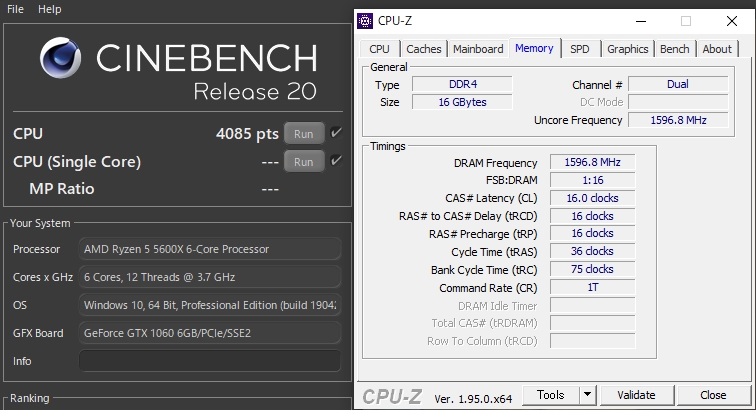
Task: Click the FSB:DRAM value 1:16
Action: 593,180
